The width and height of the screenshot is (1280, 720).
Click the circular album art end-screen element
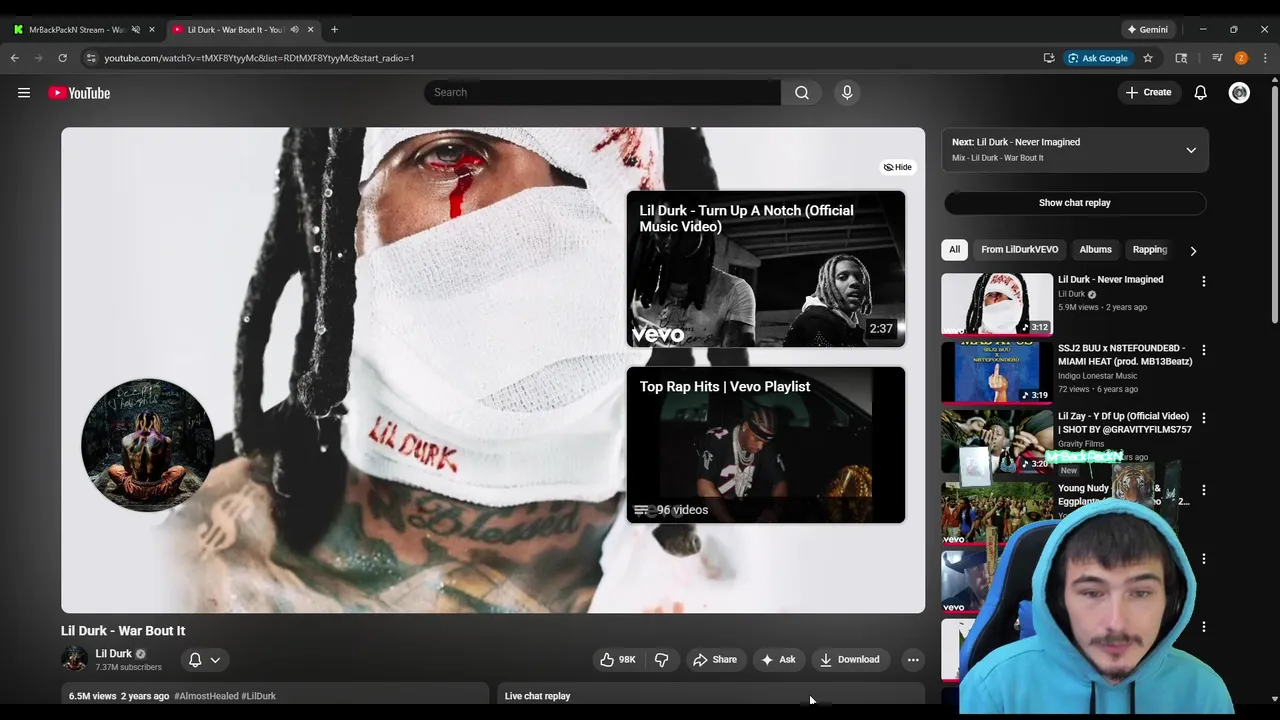[x=148, y=445]
